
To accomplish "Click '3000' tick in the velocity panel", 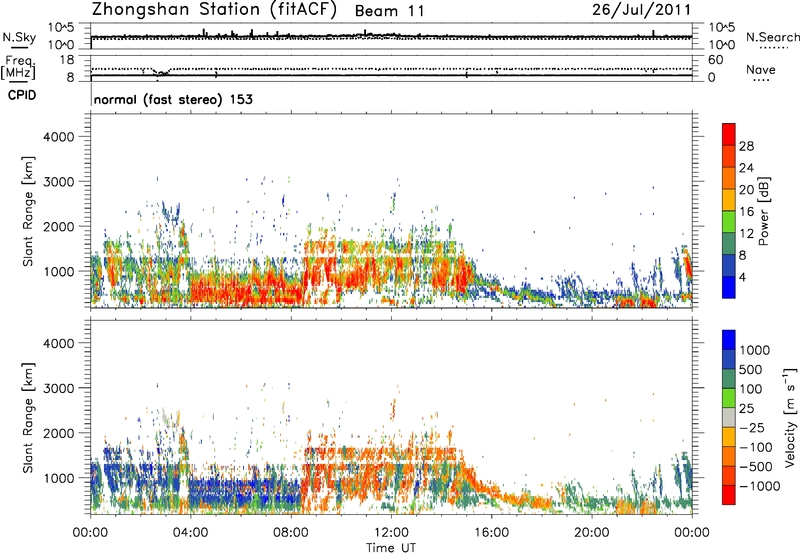I will click(59, 388).
